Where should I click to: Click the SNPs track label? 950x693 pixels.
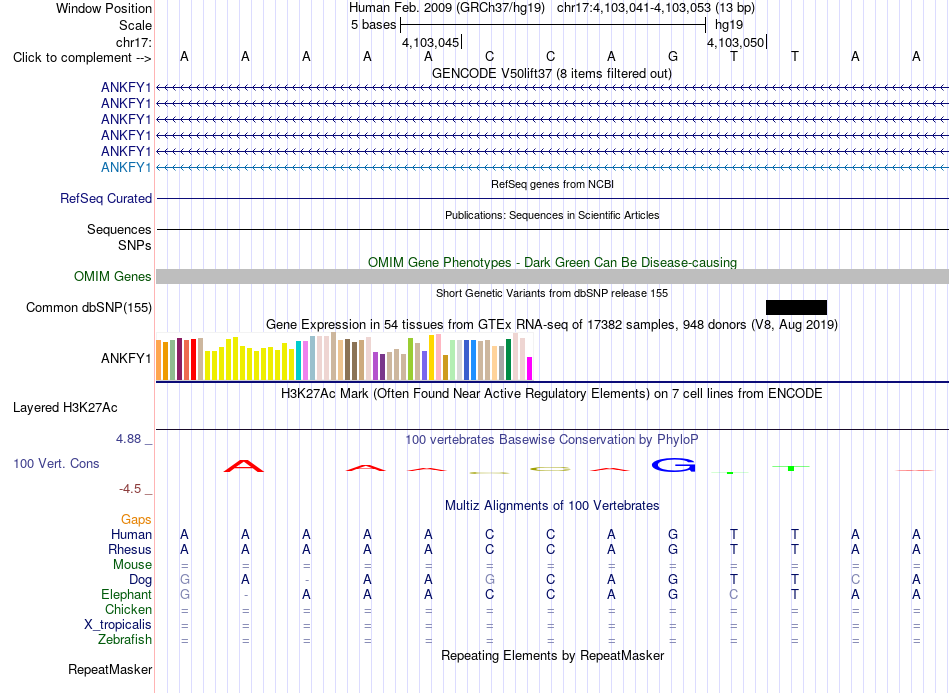(x=135, y=245)
